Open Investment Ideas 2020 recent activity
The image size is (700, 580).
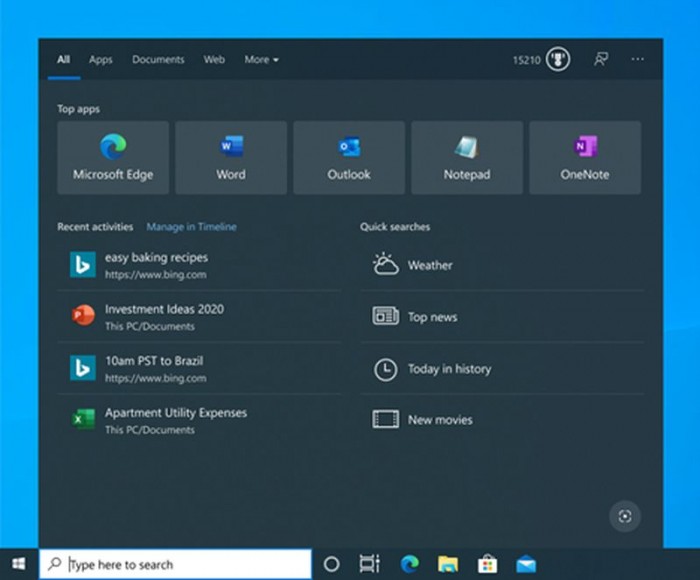[164, 316]
